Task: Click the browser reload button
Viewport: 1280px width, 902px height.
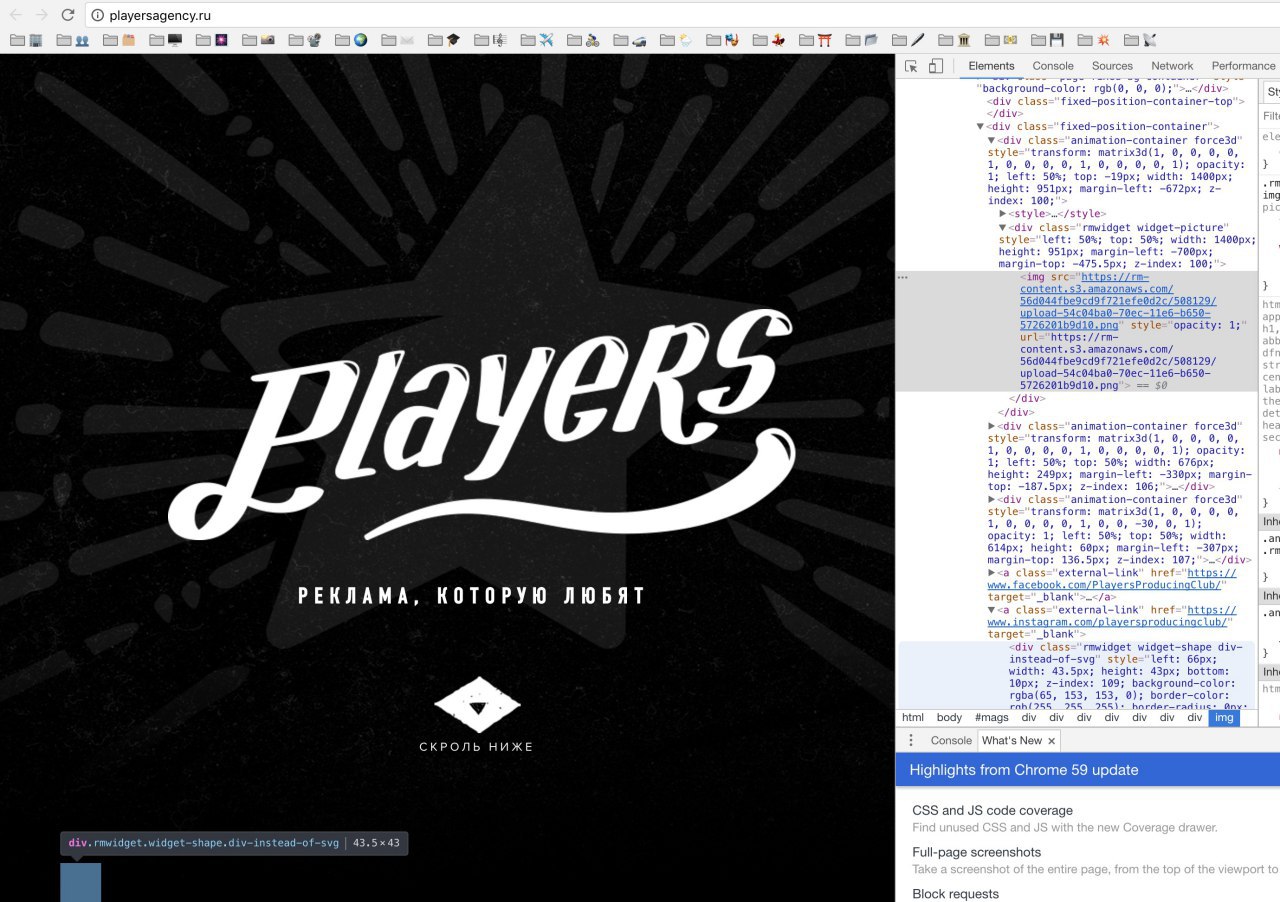Action: point(68,15)
